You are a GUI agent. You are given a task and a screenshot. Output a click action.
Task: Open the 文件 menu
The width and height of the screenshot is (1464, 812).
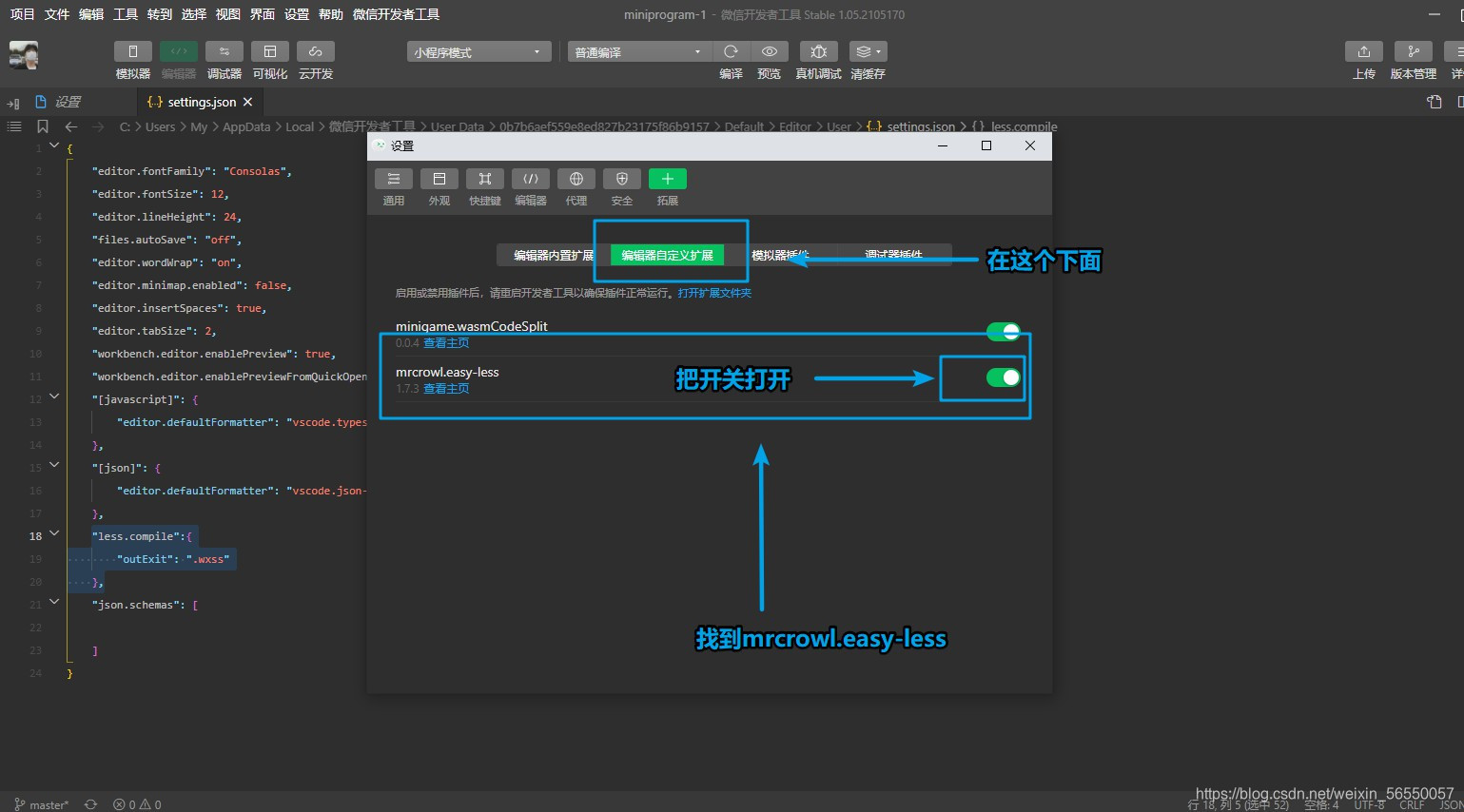click(57, 14)
